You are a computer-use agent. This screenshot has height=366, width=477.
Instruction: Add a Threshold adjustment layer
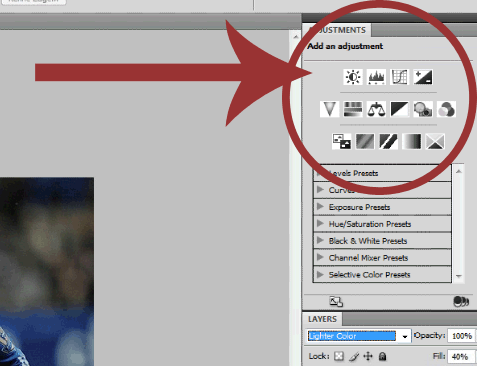coord(388,141)
